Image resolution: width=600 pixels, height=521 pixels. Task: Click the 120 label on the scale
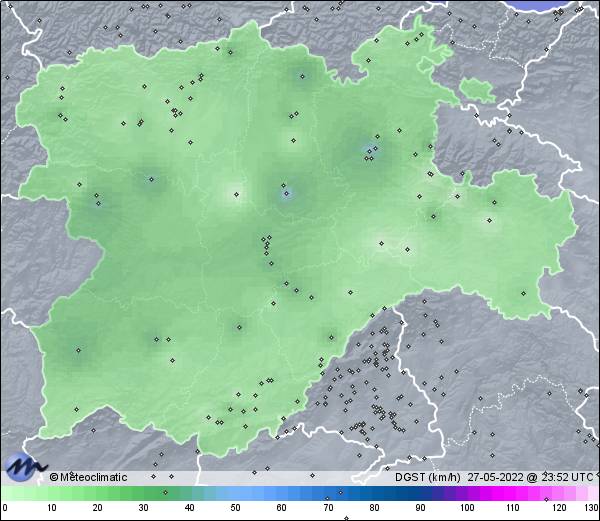coord(560,508)
